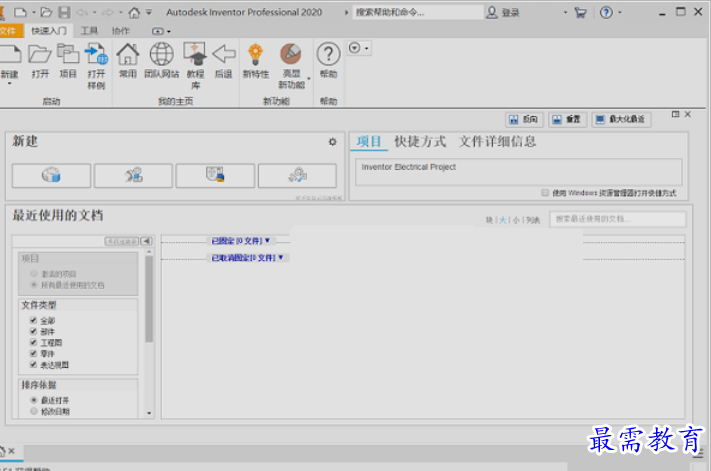
Task: Create new drawing from 新建 panel
Action: (x=215, y=175)
